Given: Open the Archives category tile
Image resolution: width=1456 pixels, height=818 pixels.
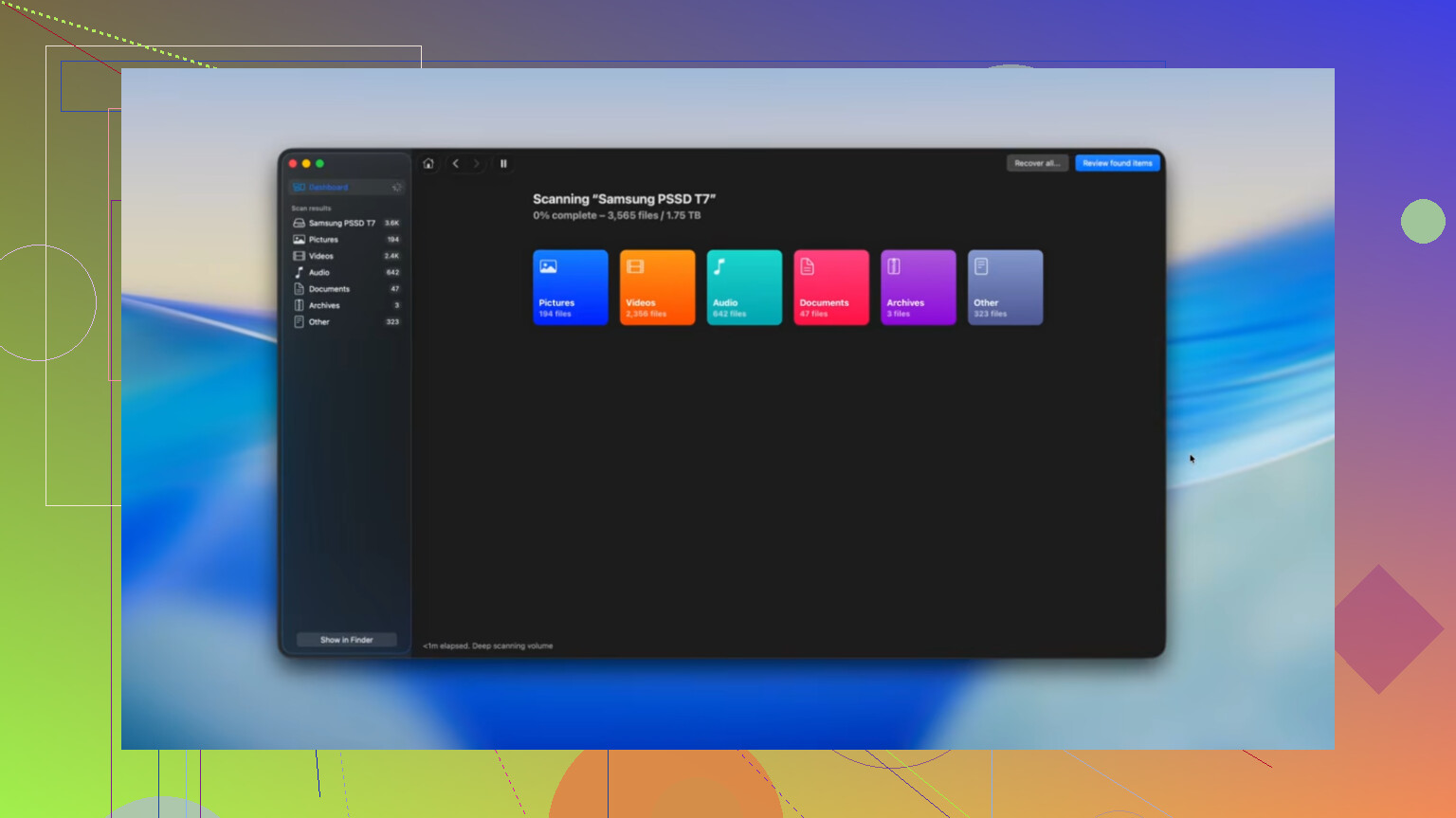Looking at the screenshot, I should (x=918, y=287).
